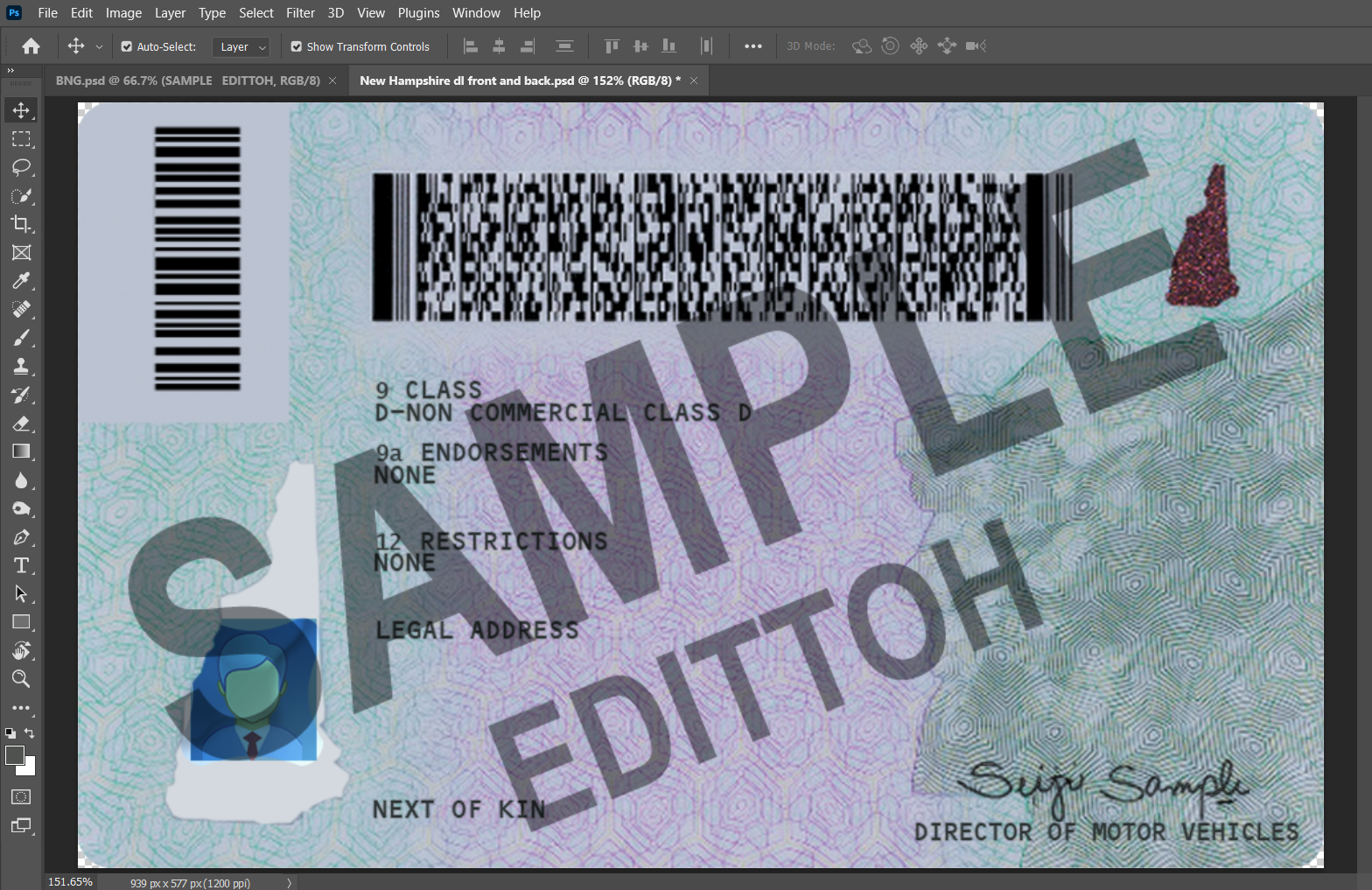
Task: Select the Brush tool
Action: click(21, 338)
